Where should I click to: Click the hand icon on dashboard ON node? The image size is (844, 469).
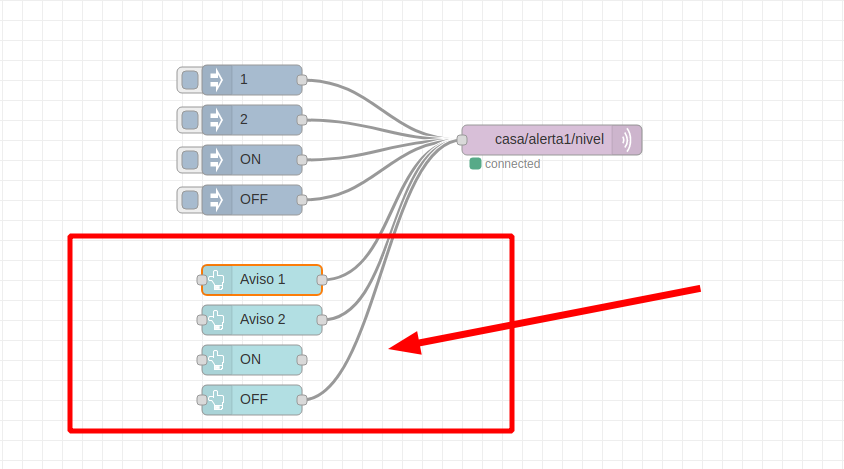click(x=216, y=360)
